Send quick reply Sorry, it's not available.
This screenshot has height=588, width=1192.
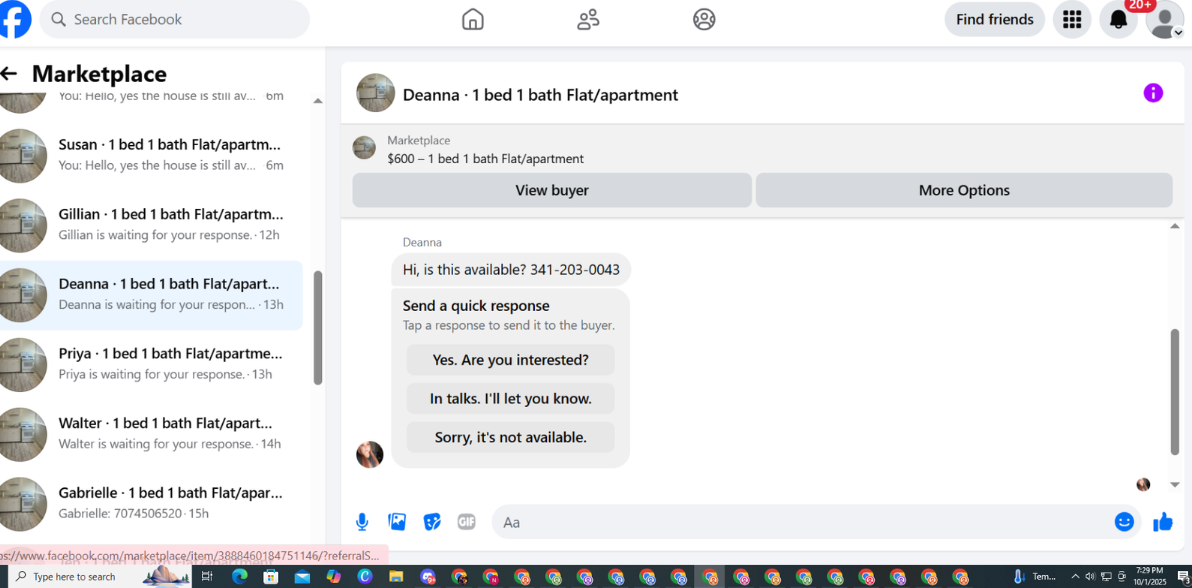pos(511,437)
